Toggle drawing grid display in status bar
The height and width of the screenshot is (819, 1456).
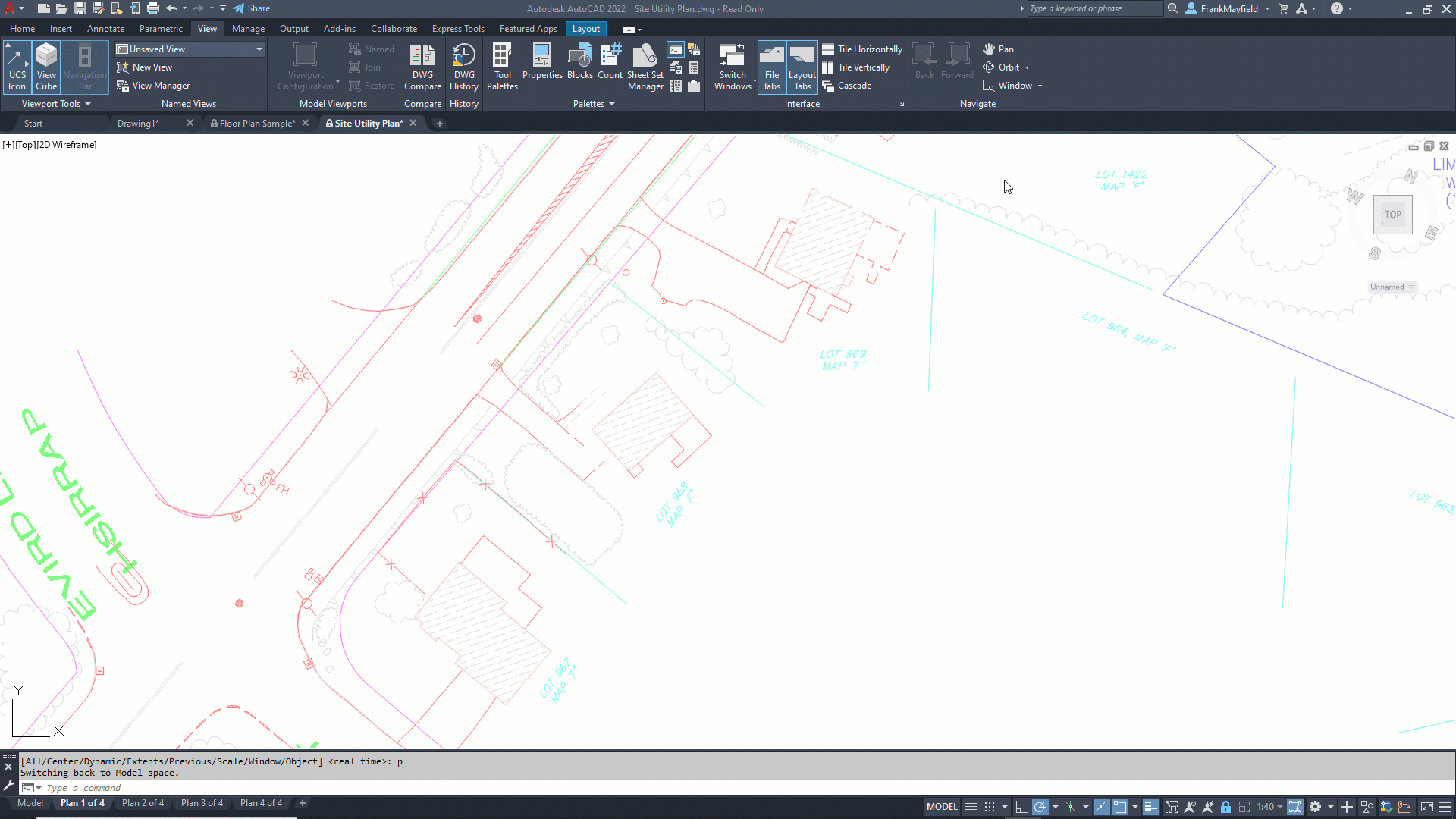pos(971,807)
